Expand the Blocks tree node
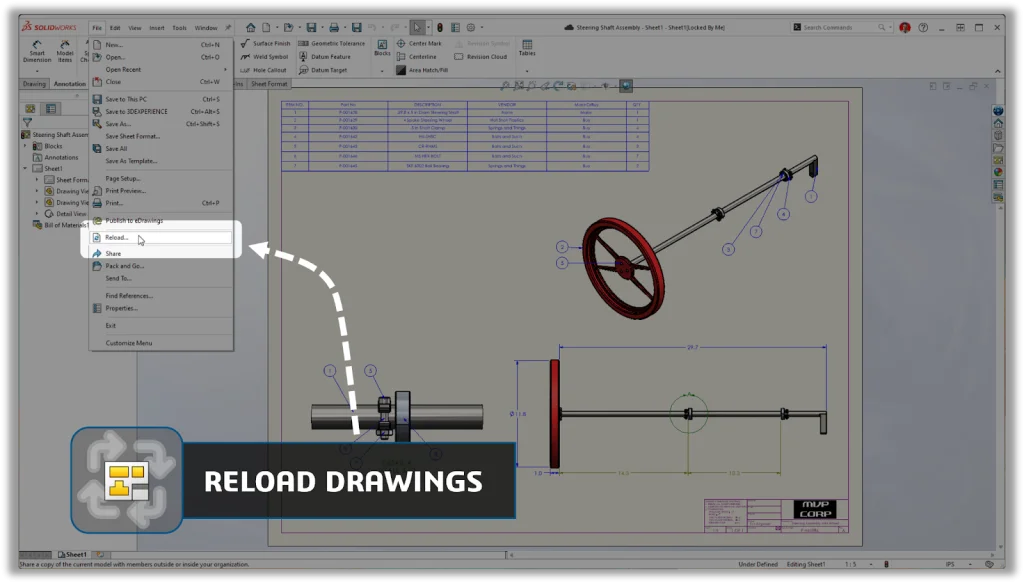The height and width of the screenshot is (583, 1024). click(26, 146)
